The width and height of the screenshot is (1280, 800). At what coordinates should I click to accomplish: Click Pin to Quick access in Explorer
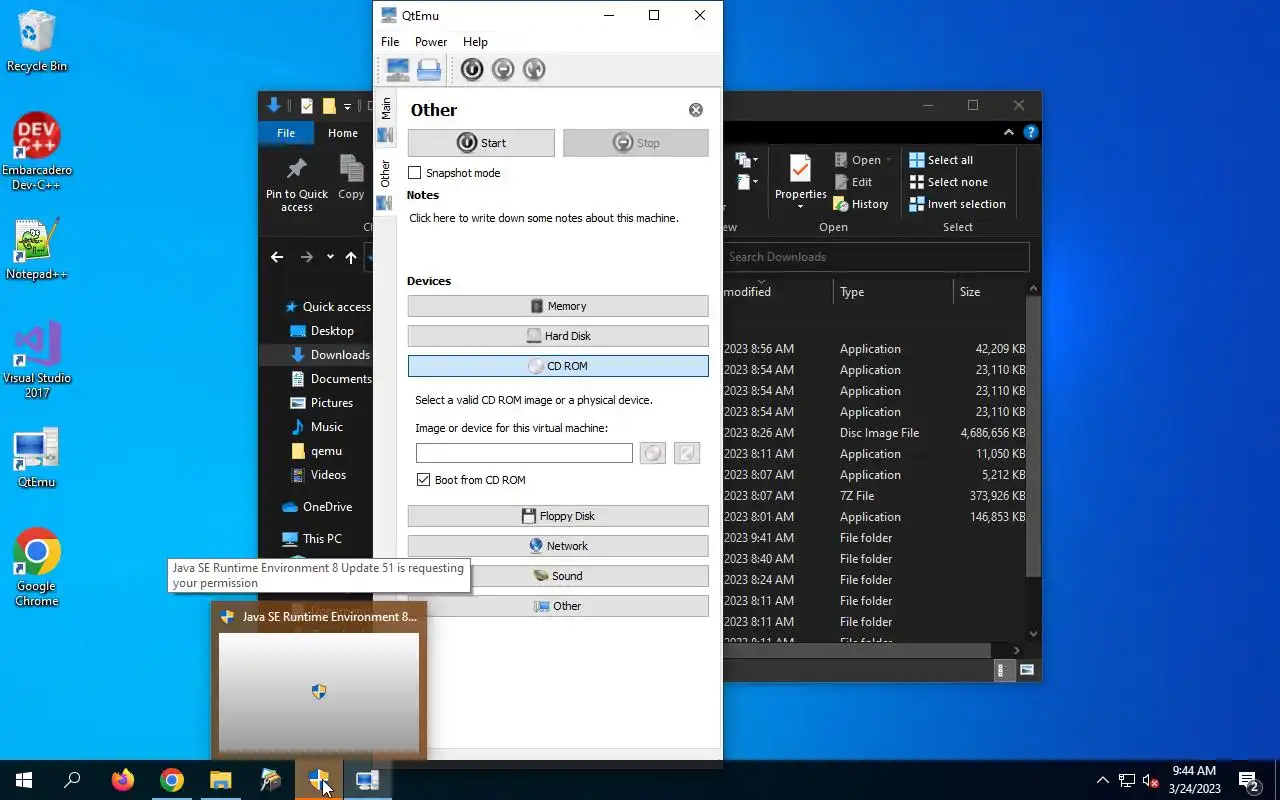pyautogui.click(x=297, y=185)
